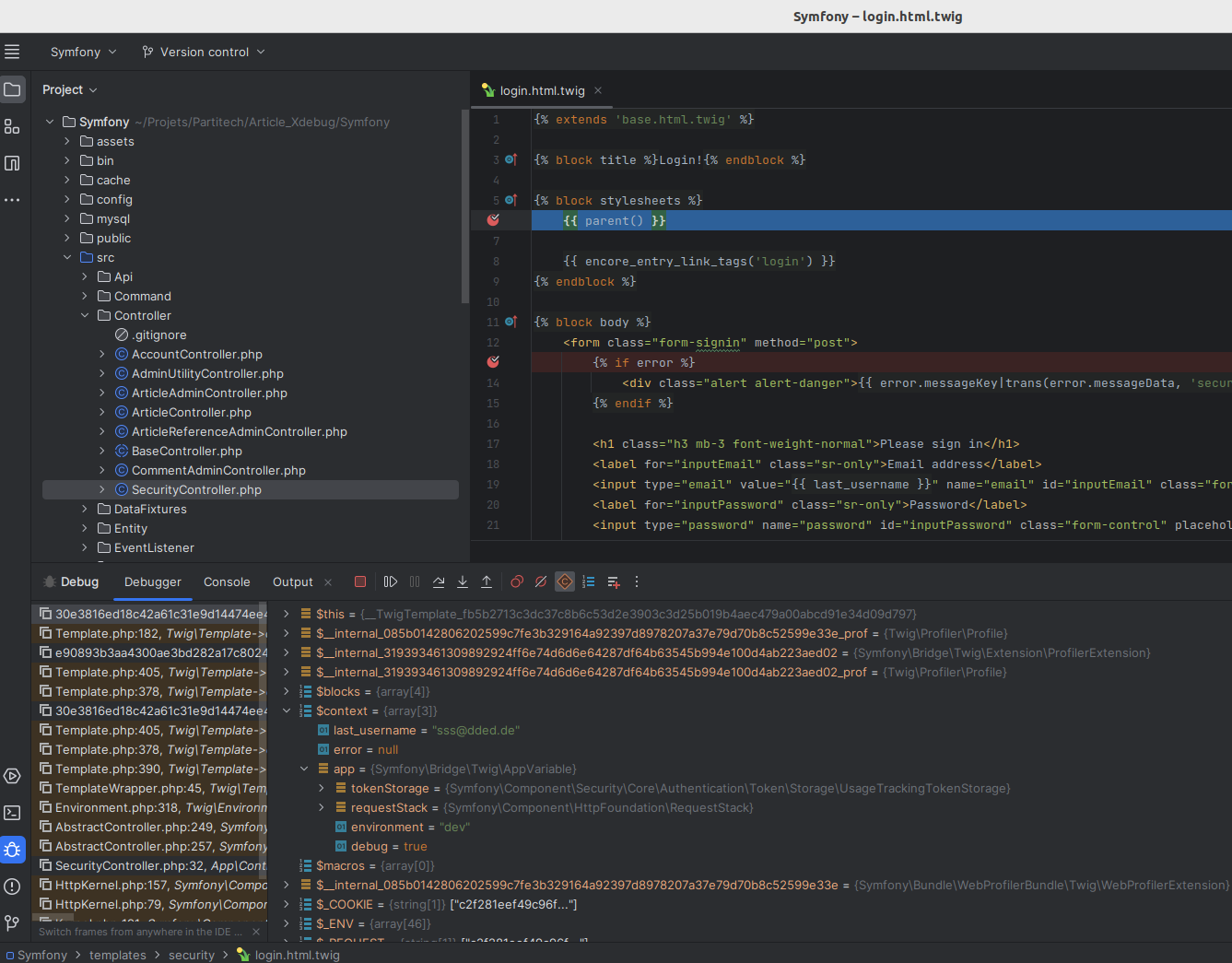Expand the tokenStorage node
1232x963 pixels.
pyautogui.click(x=322, y=788)
